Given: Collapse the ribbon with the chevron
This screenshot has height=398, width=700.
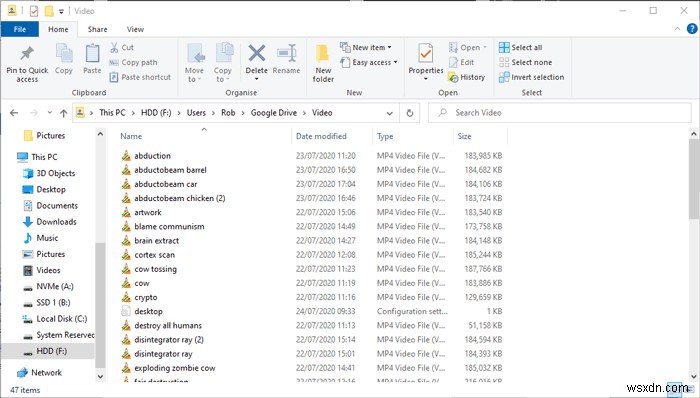Looking at the screenshot, I should coord(677,29).
